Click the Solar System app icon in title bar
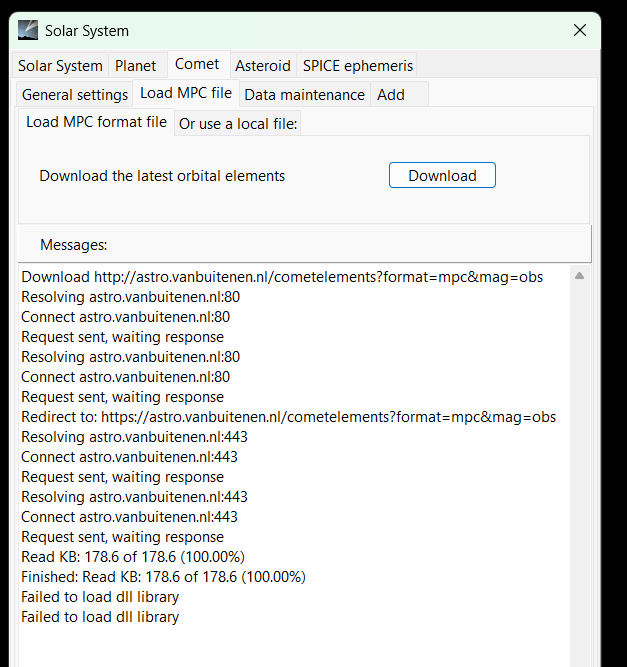Viewport: 627px width, 667px height. click(x=28, y=30)
